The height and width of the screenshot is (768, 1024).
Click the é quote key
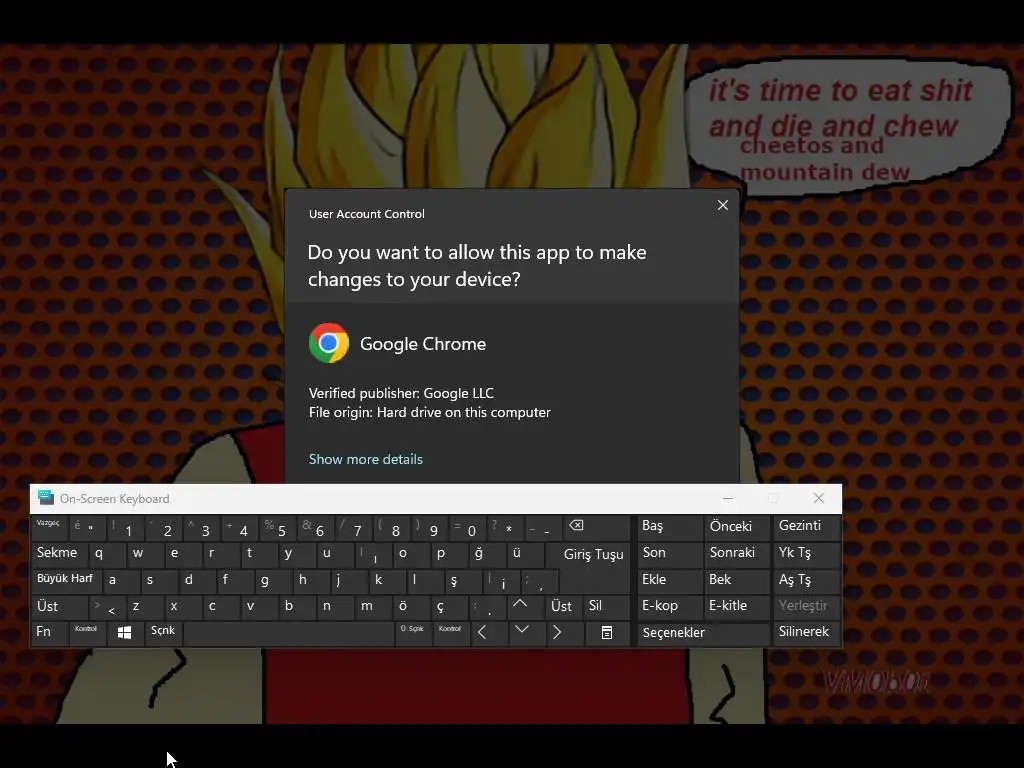click(88, 526)
